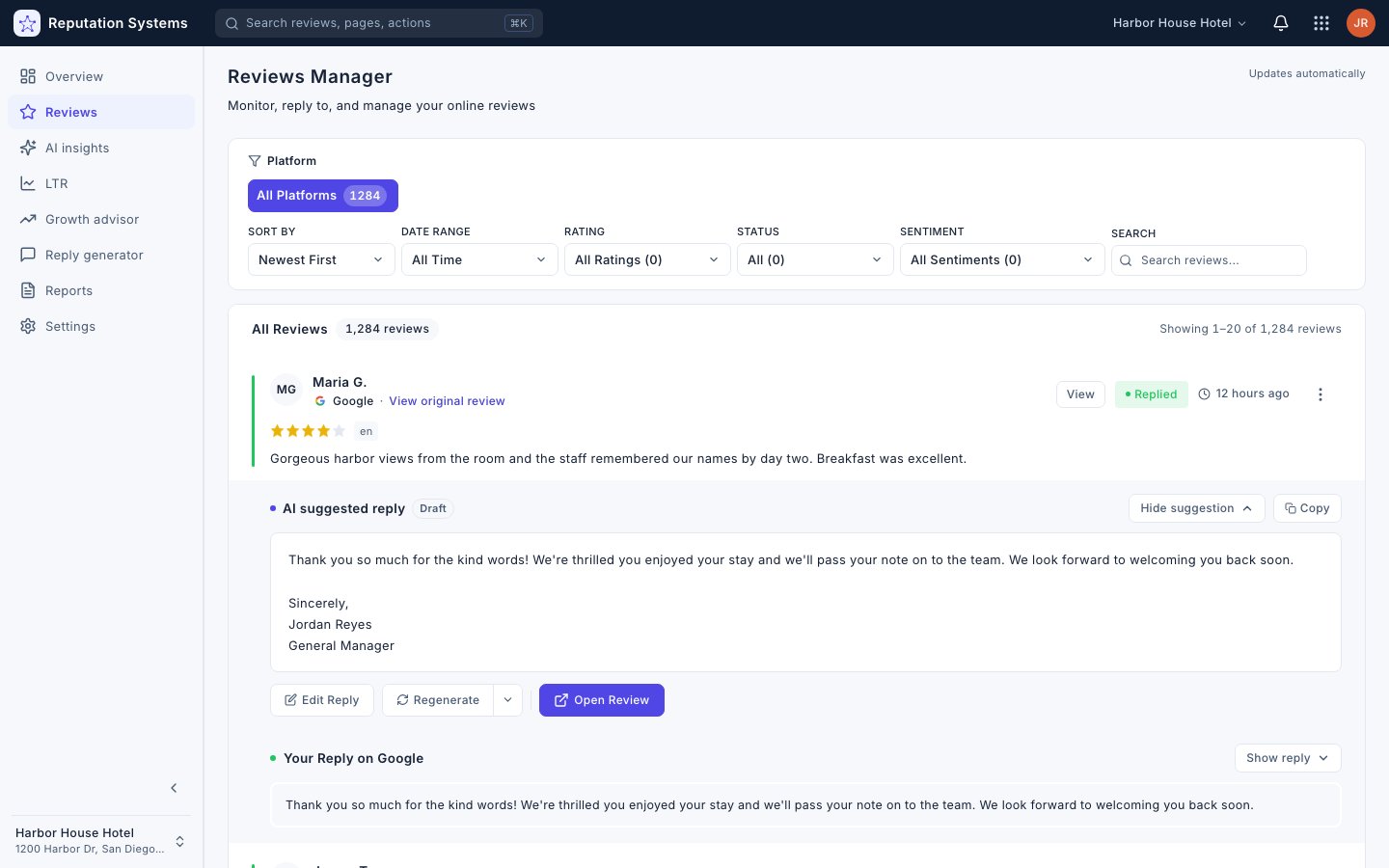Click the four-star rating on Maria's review

(x=308, y=431)
